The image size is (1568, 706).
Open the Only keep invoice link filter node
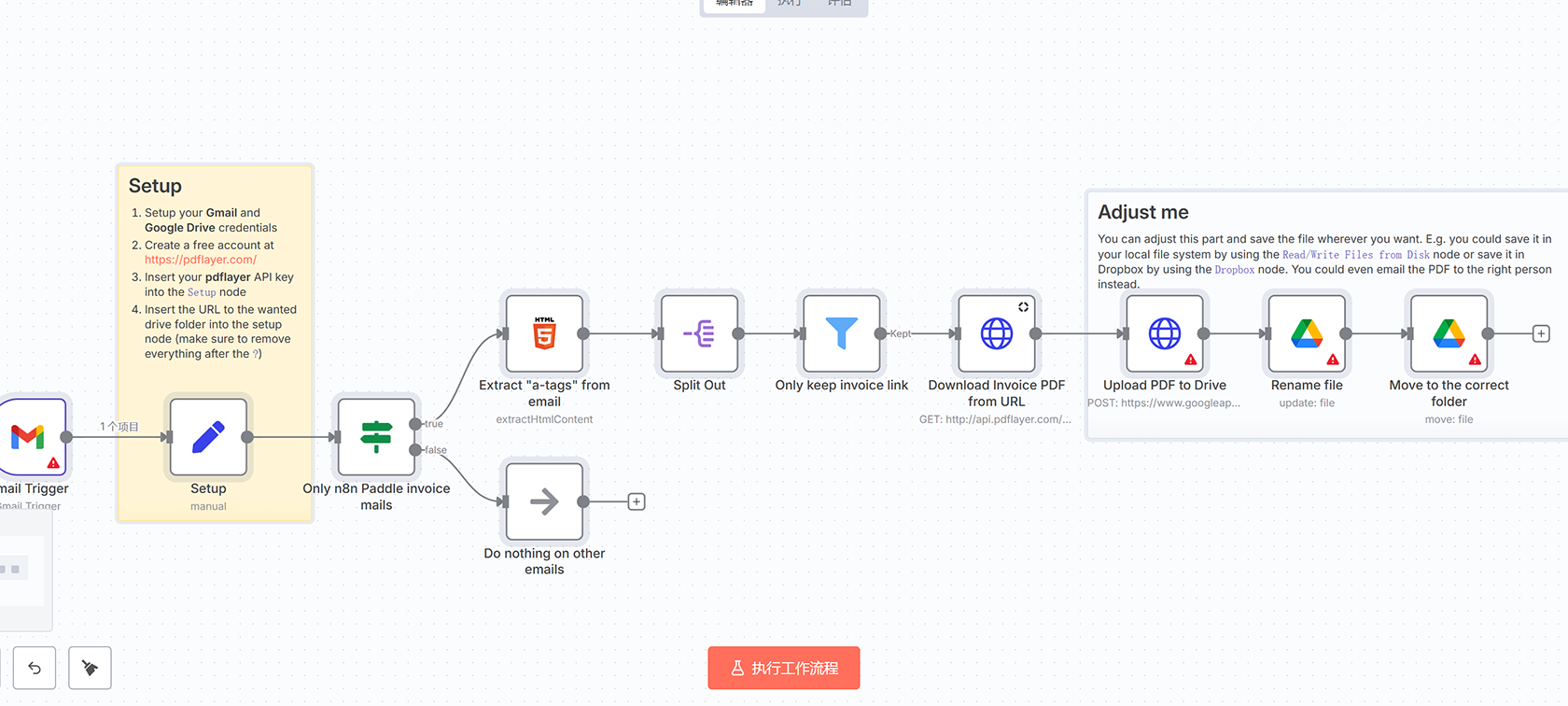point(841,333)
